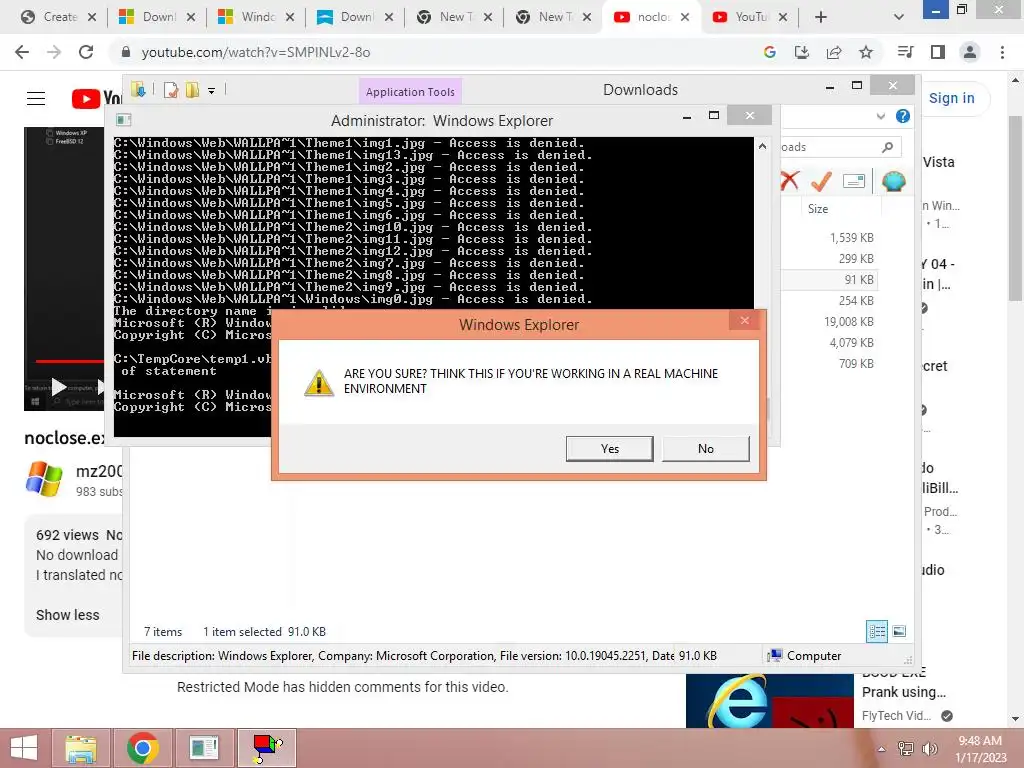Click the Google icon in address bar

[x=770, y=52]
